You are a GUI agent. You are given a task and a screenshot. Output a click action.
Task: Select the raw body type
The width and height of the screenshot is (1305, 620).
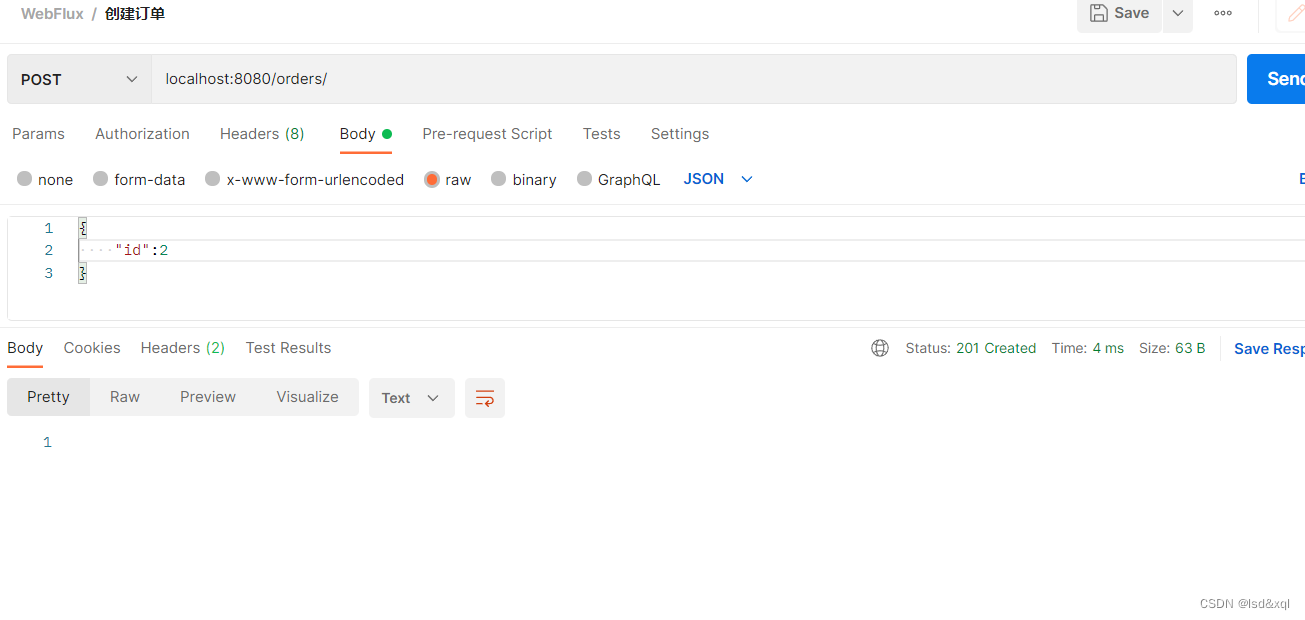[447, 179]
